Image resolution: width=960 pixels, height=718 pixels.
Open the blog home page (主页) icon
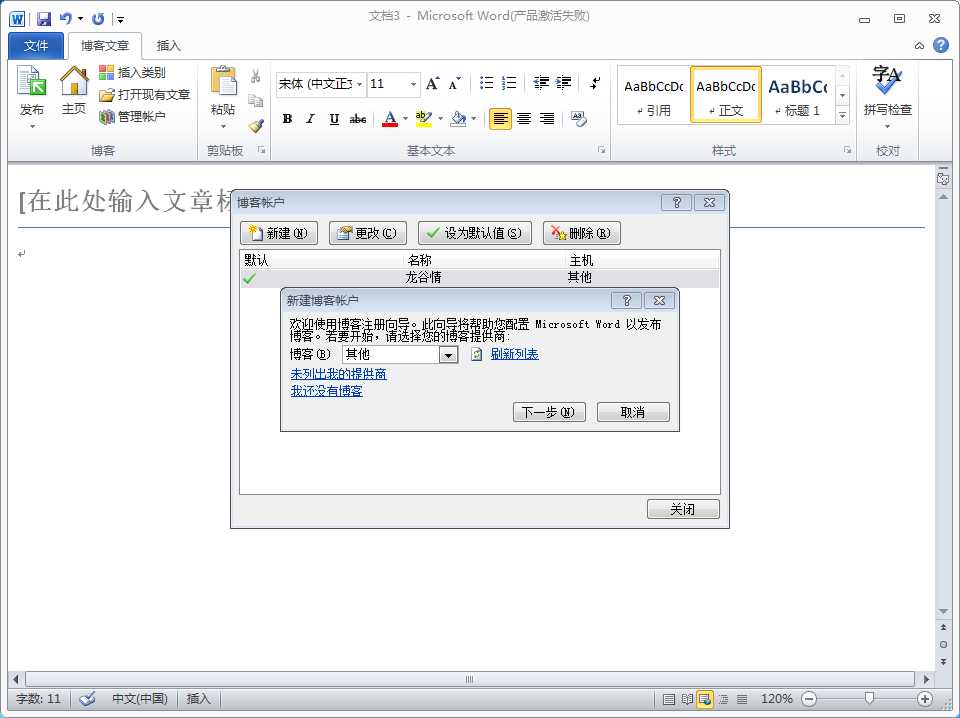[x=73, y=81]
